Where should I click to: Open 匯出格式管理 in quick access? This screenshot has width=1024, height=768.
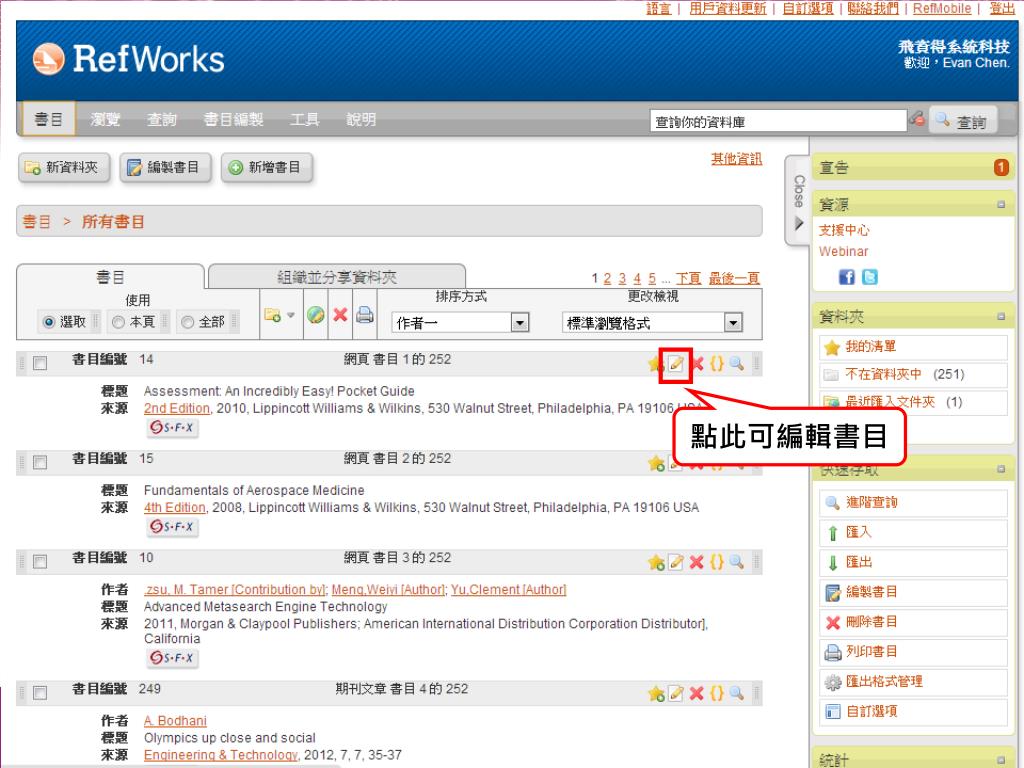(913, 682)
